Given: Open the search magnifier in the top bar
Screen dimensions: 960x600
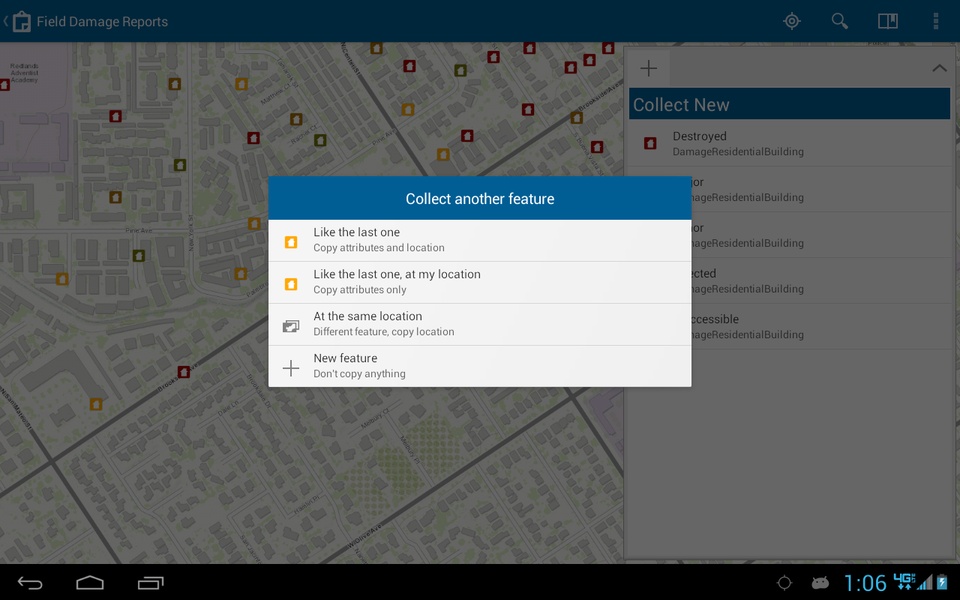Looking at the screenshot, I should pyautogui.click(x=839, y=21).
